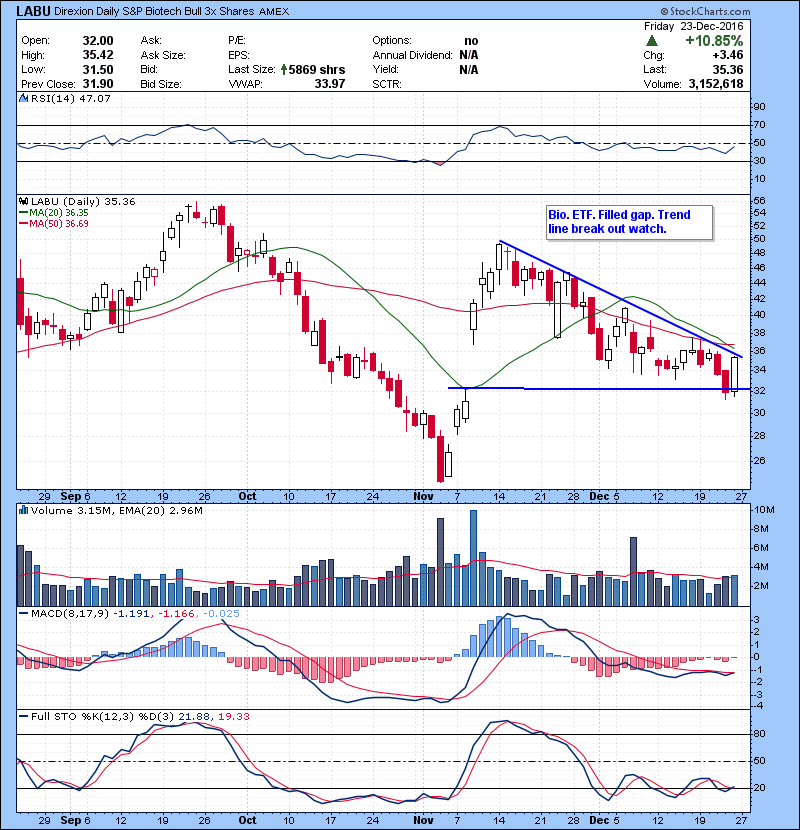The height and width of the screenshot is (830, 800).
Task: Click the Bid Size label
Action: [x=161, y=84]
